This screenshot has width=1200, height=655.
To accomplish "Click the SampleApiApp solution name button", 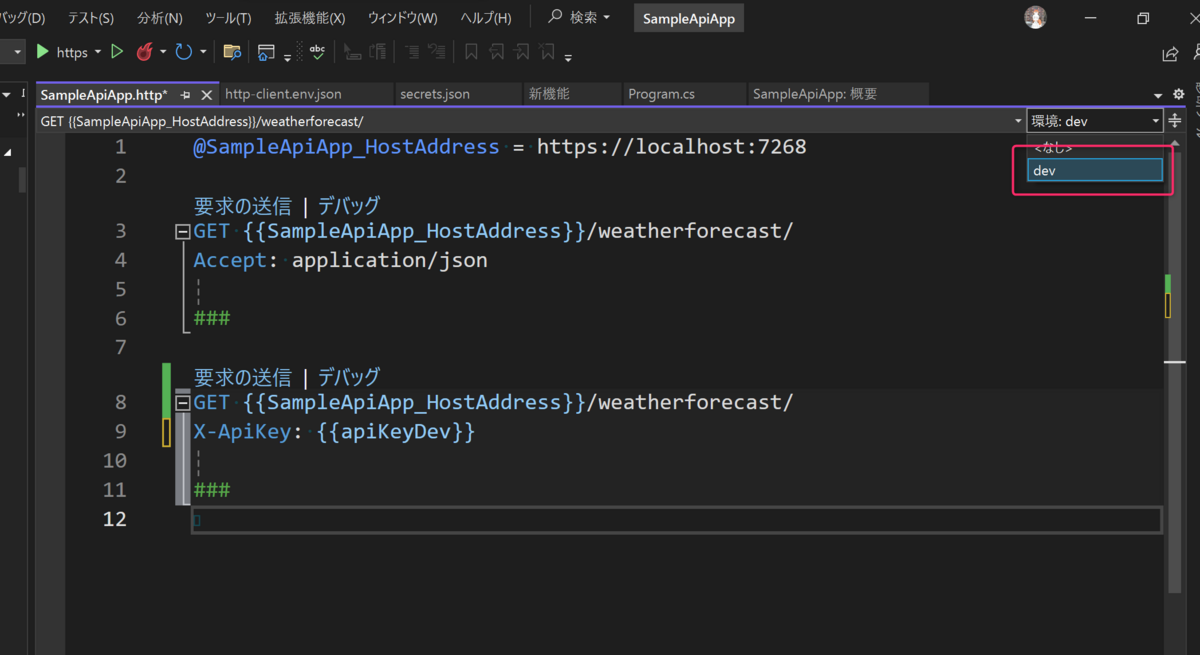I will (x=689, y=18).
